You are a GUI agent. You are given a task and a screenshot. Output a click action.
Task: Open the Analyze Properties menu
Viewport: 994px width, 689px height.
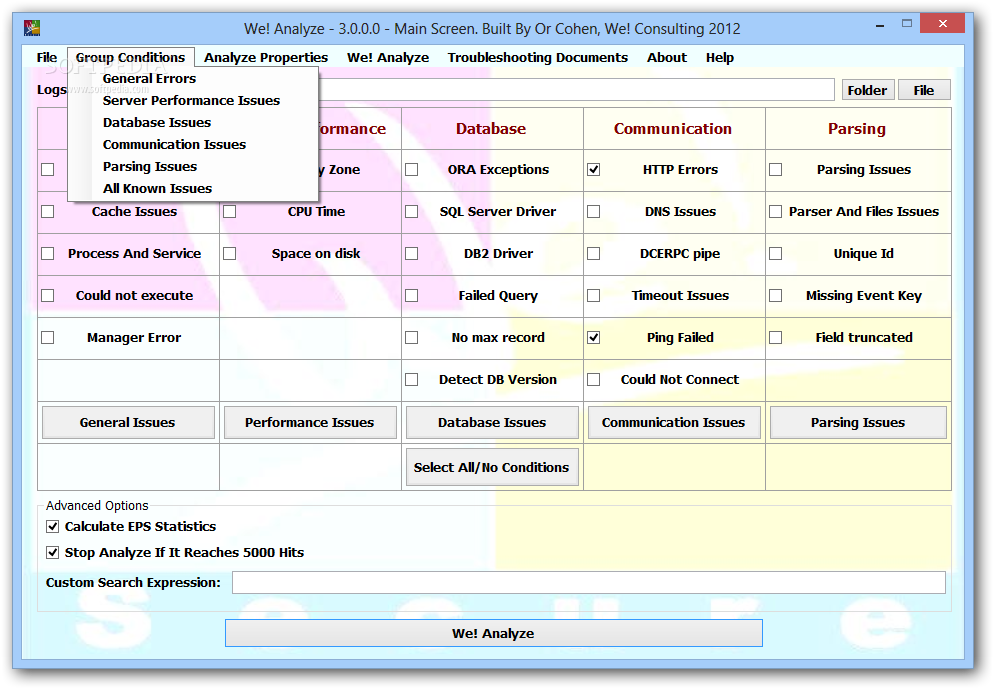pyautogui.click(x=266, y=58)
